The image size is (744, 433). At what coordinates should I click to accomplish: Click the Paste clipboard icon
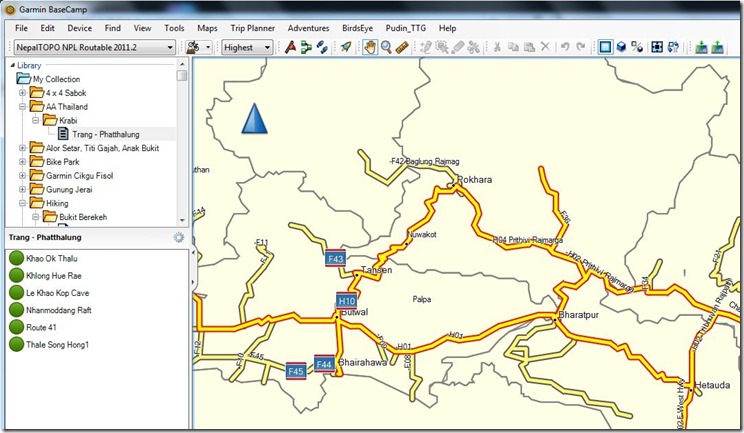click(x=529, y=47)
